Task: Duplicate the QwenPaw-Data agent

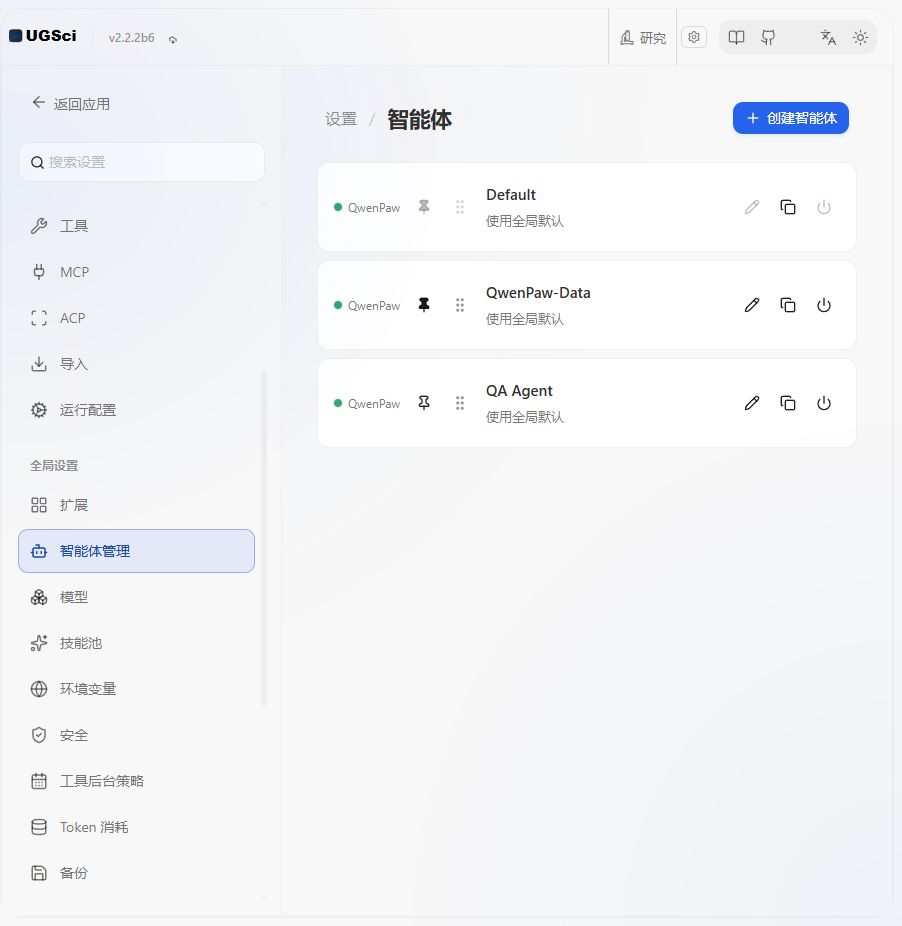Action: [788, 305]
